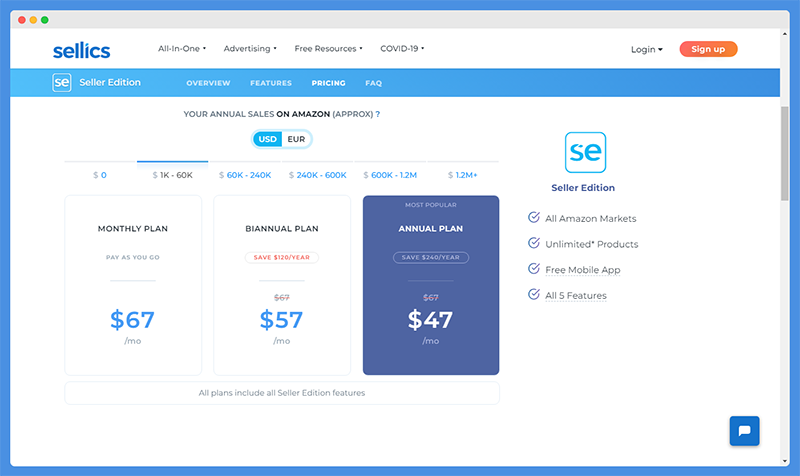Select the $240K - 600K sales range
The width and height of the screenshot is (800, 476).
tap(317, 175)
